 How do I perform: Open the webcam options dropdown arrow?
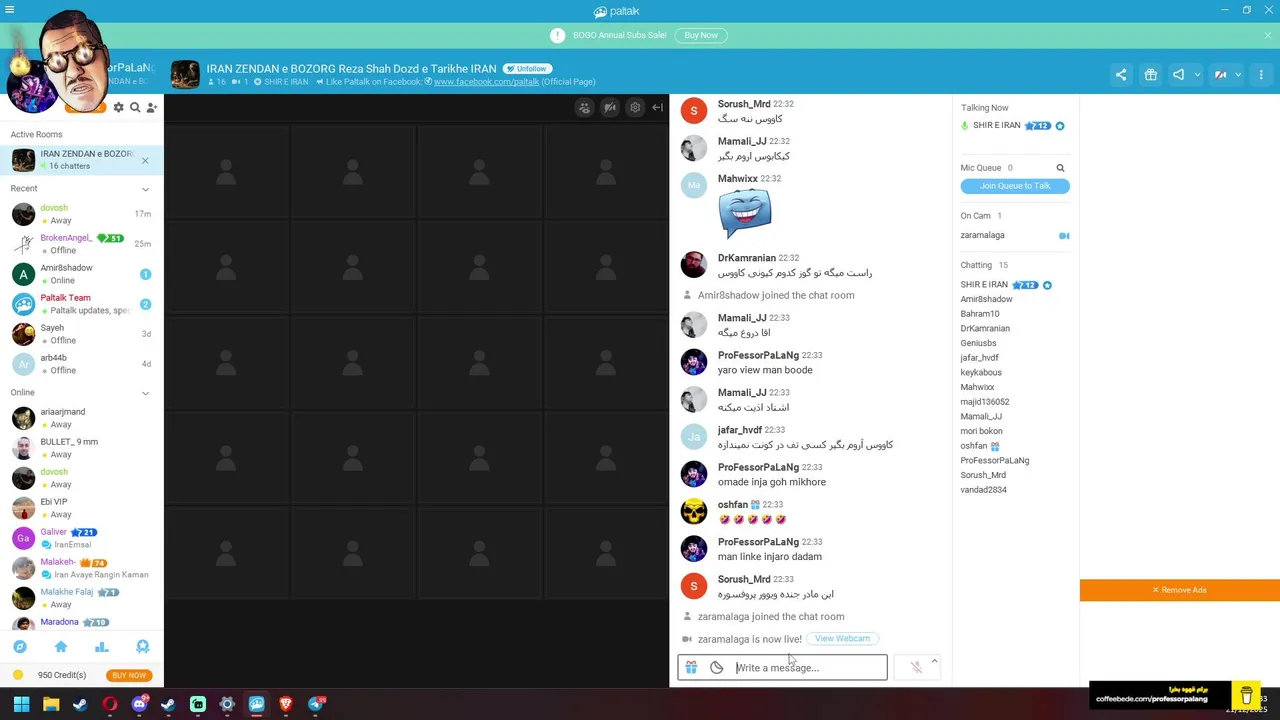point(1238,75)
